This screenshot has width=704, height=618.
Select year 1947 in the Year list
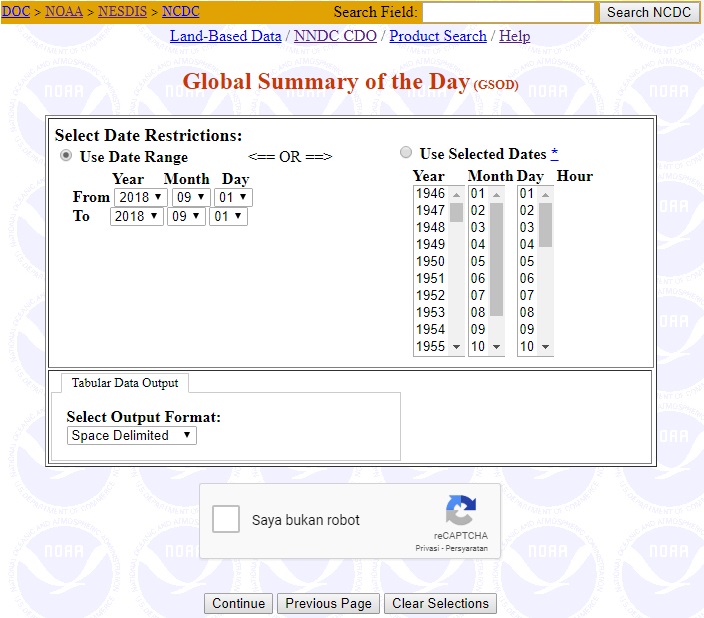click(x=431, y=211)
